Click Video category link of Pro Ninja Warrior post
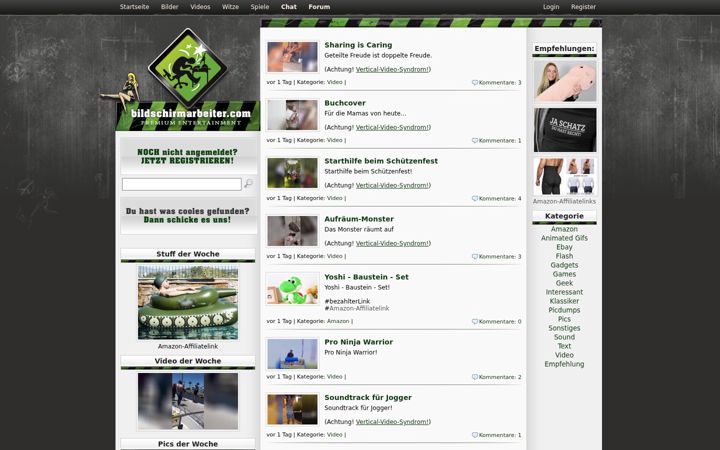This screenshot has width=720, height=450. click(x=335, y=377)
